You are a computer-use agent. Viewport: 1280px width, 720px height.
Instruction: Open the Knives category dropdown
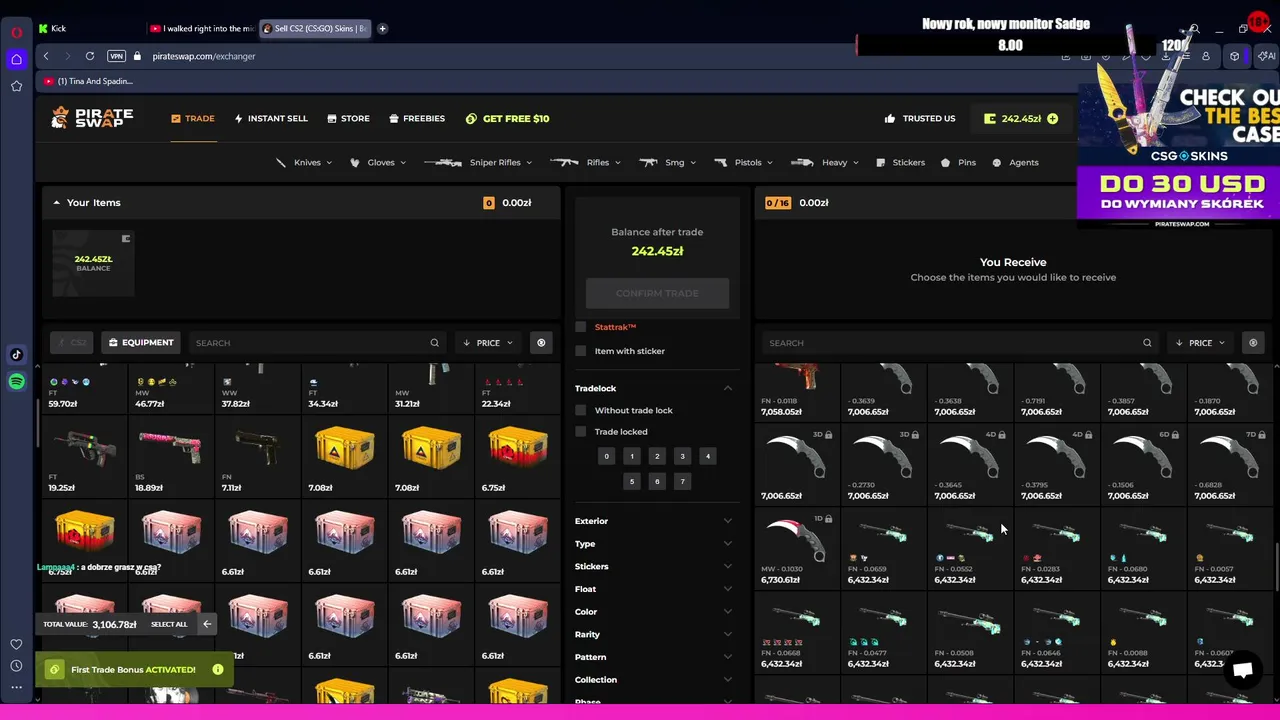[x=303, y=162]
